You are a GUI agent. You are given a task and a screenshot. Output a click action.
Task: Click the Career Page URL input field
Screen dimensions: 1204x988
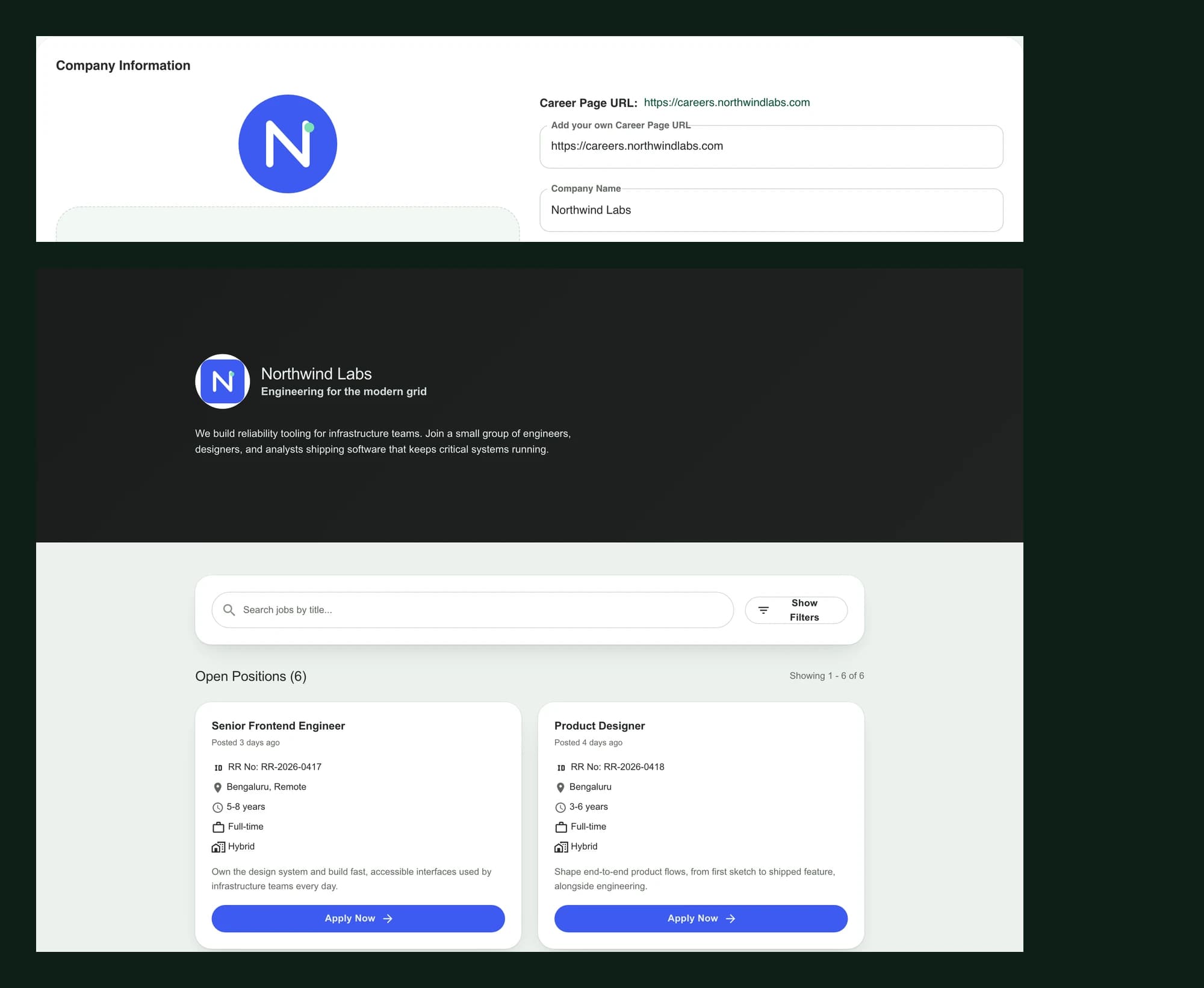tap(771, 146)
